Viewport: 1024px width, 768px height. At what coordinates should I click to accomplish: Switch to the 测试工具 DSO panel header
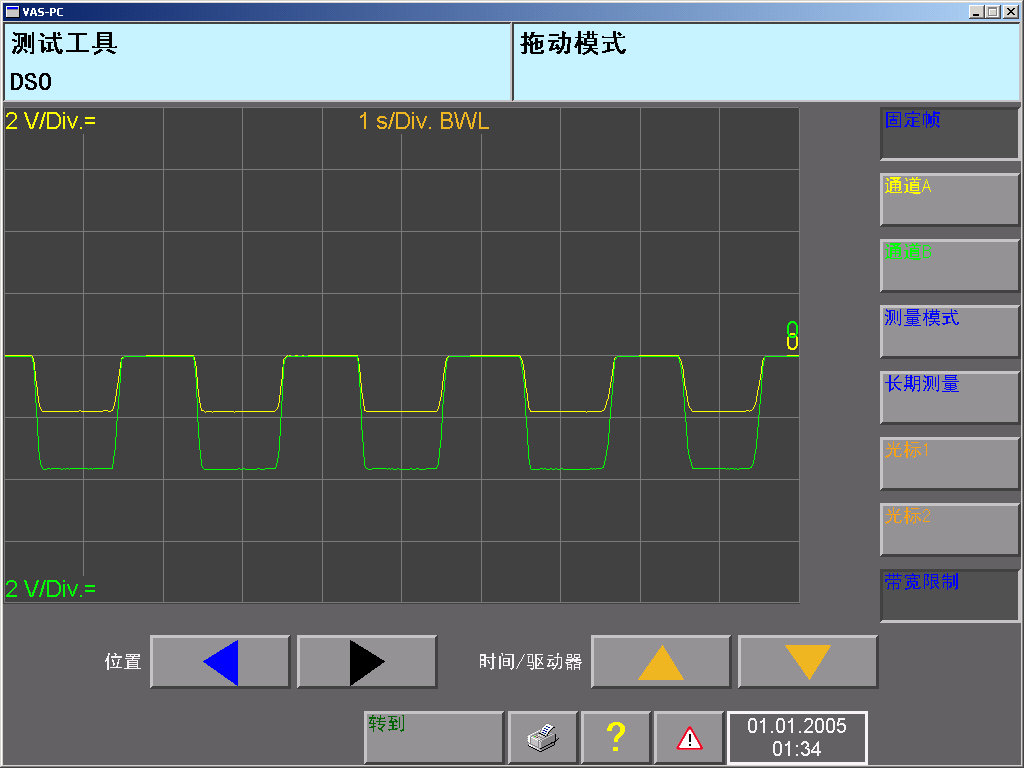click(x=255, y=60)
